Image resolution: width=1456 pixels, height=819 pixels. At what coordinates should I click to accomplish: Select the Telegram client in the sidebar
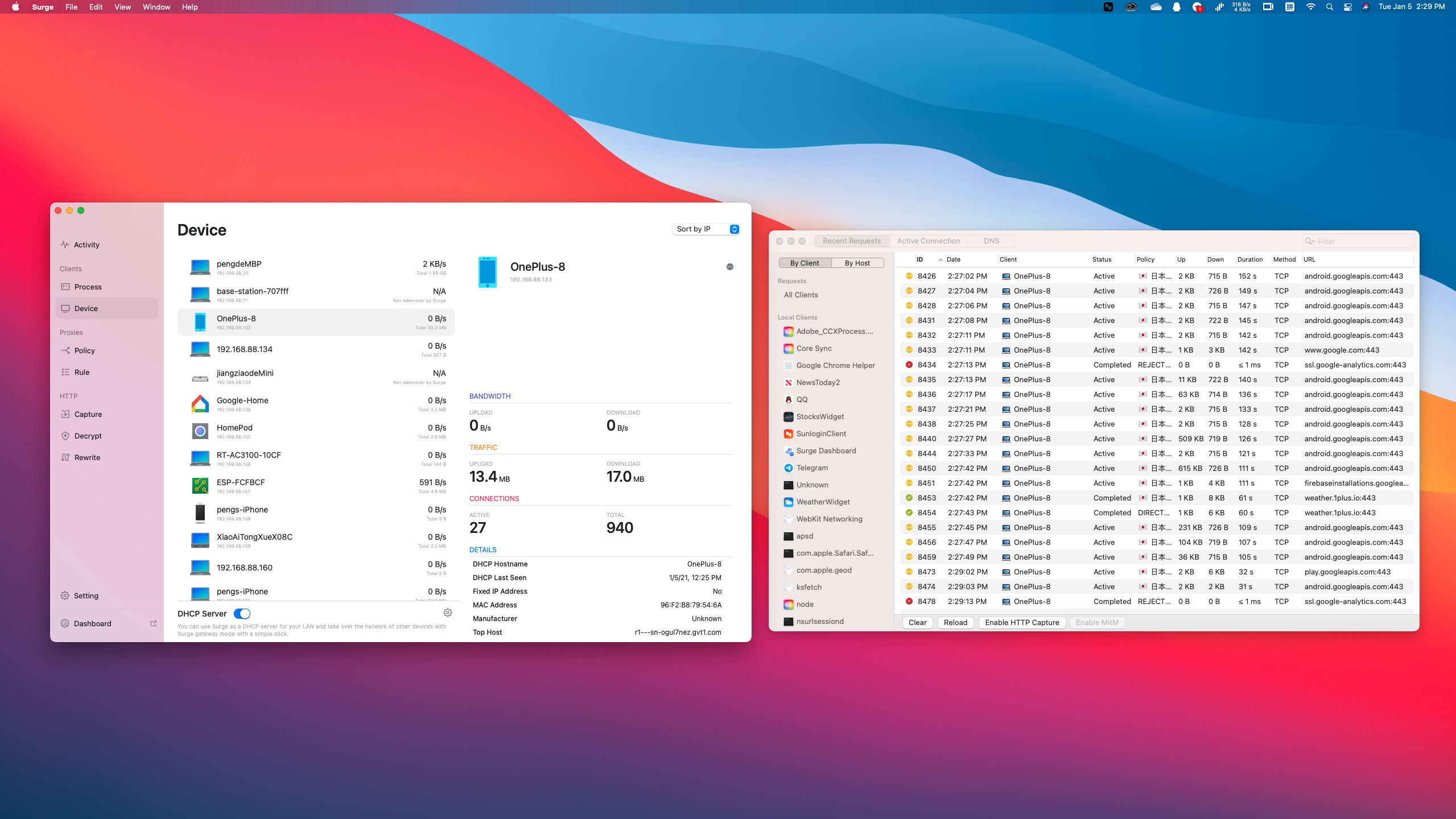pos(812,468)
